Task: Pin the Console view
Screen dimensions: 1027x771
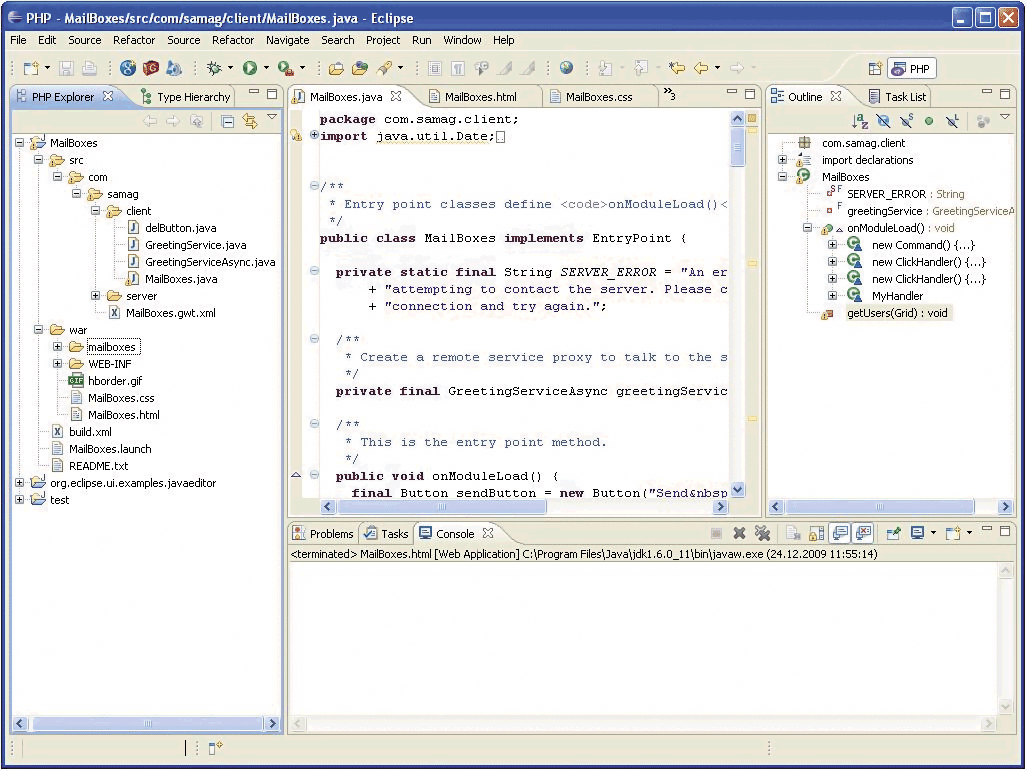Action: (x=892, y=534)
